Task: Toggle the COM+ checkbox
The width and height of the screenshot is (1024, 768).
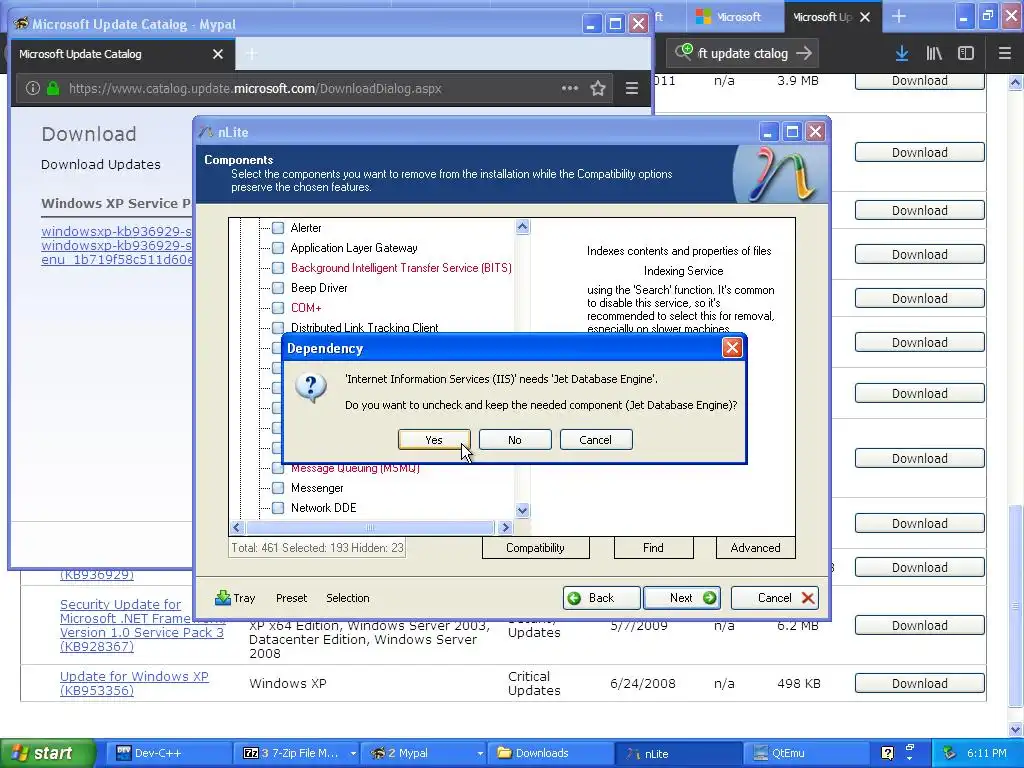Action: pos(278,308)
